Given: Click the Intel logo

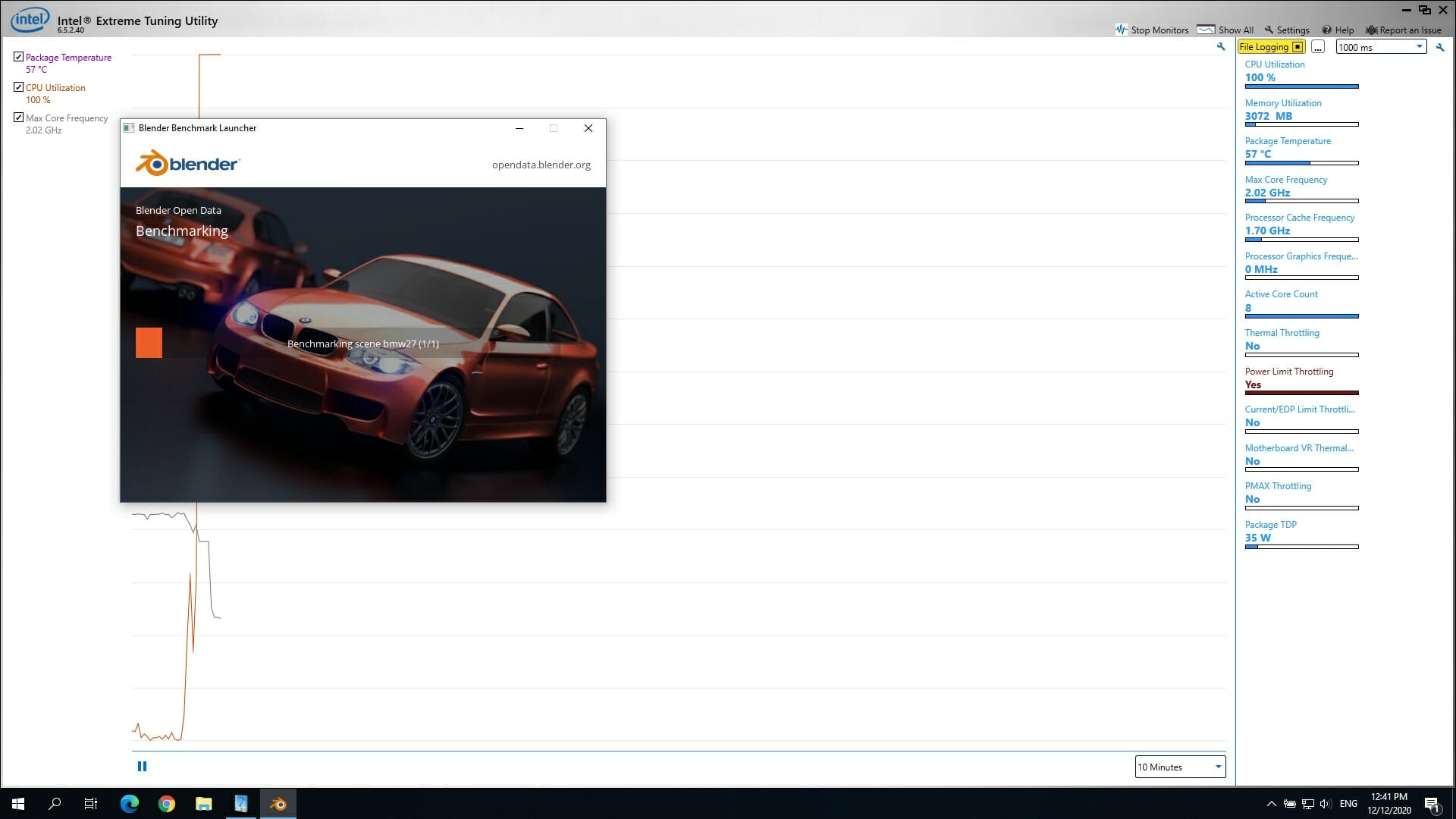Looking at the screenshot, I should [30, 20].
